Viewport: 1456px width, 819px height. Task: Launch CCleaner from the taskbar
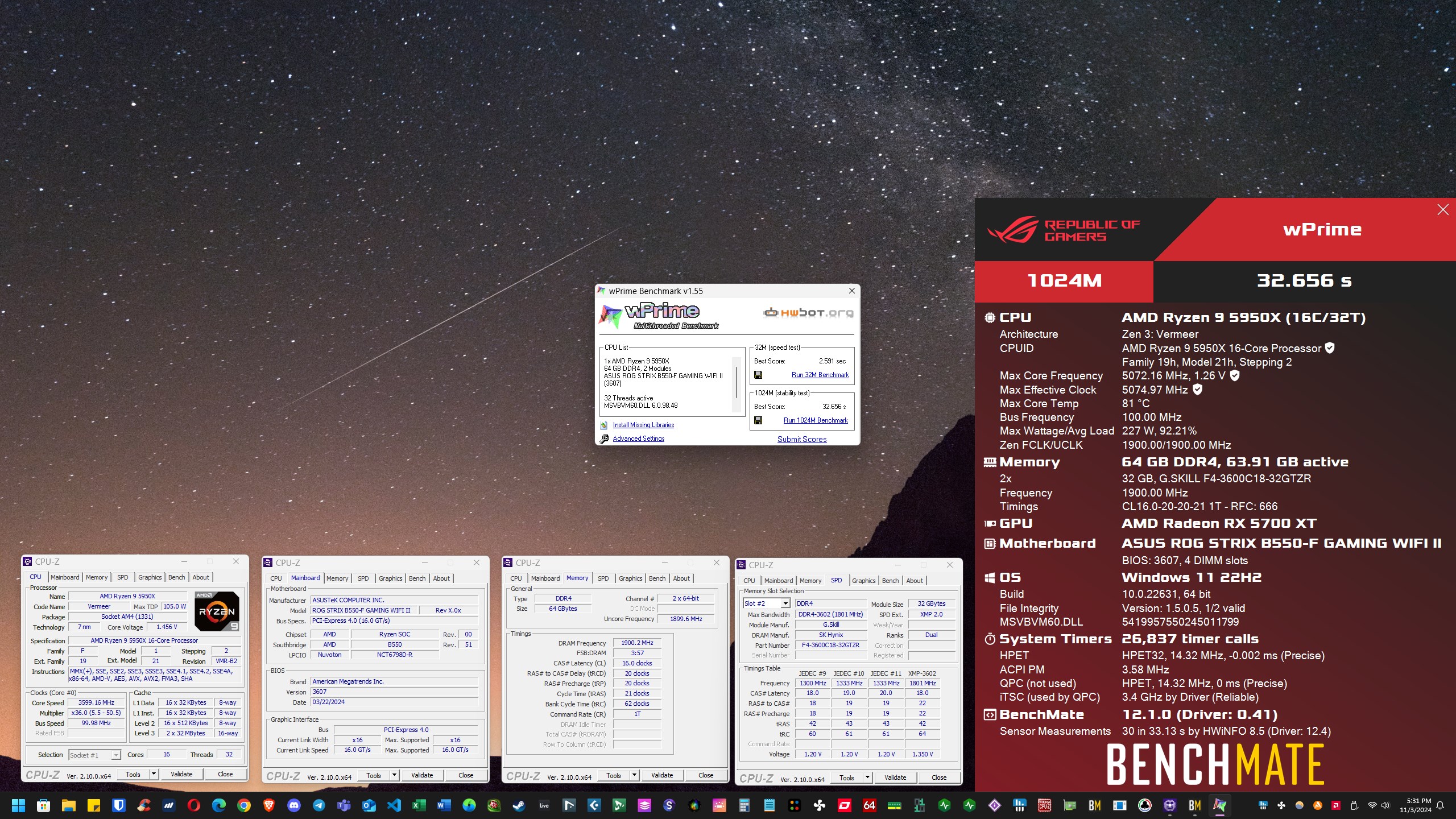(143, 805)
